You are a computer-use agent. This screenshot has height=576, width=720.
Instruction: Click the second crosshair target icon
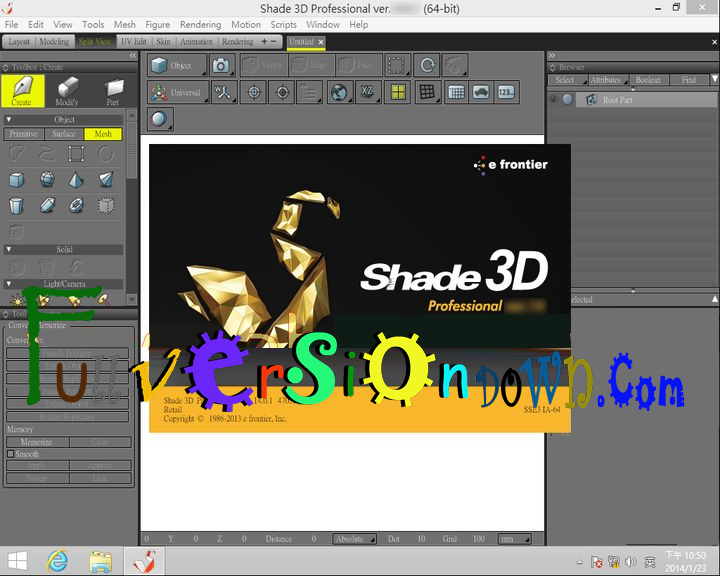[x=282, y=92]
